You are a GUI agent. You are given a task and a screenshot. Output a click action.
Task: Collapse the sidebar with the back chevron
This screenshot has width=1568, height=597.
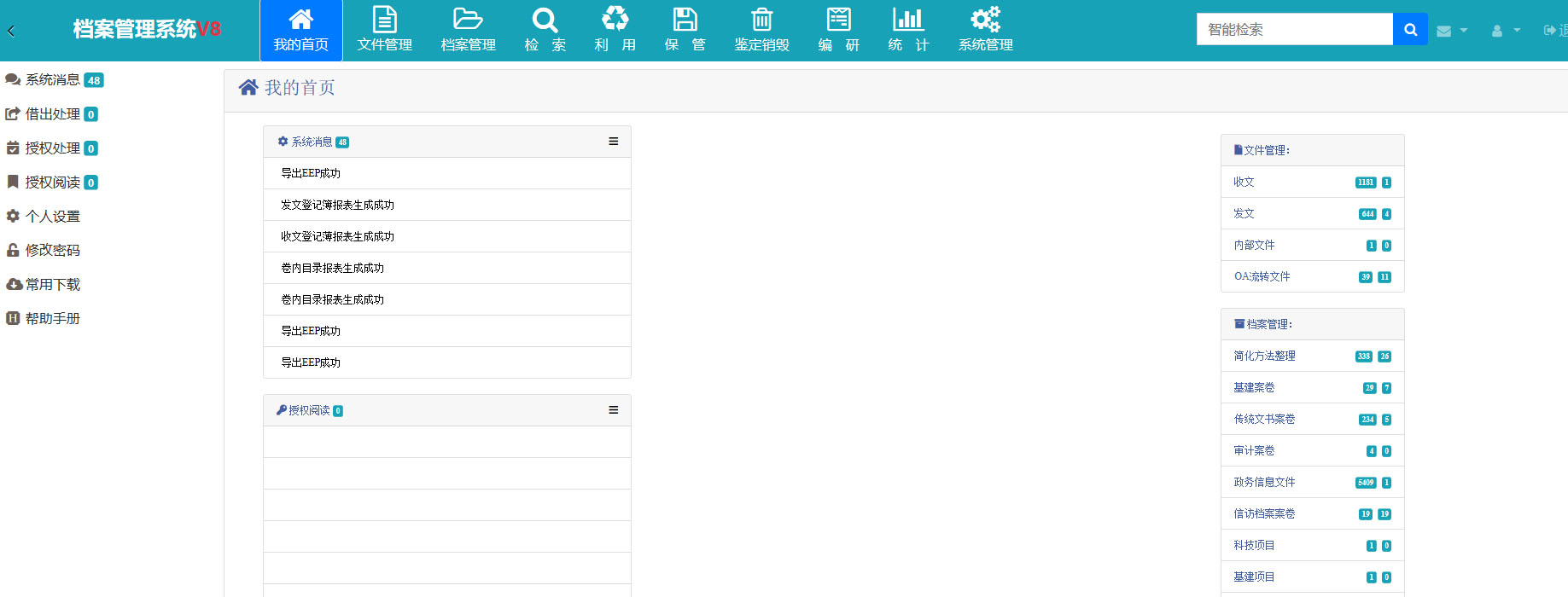coord(11,32)
